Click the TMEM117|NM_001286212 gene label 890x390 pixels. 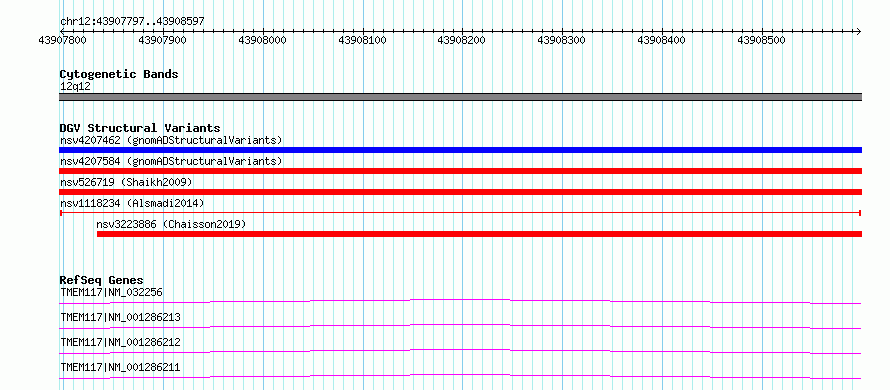tap(120, 342)
